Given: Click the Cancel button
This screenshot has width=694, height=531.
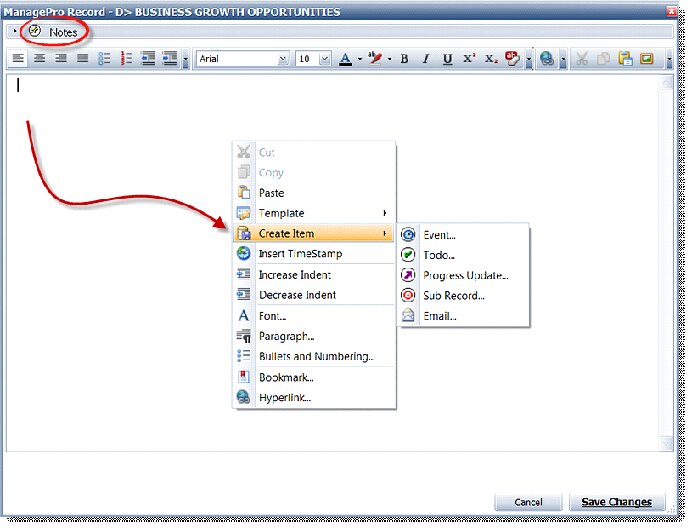Looking at the screenshot, I should (528, 502).
